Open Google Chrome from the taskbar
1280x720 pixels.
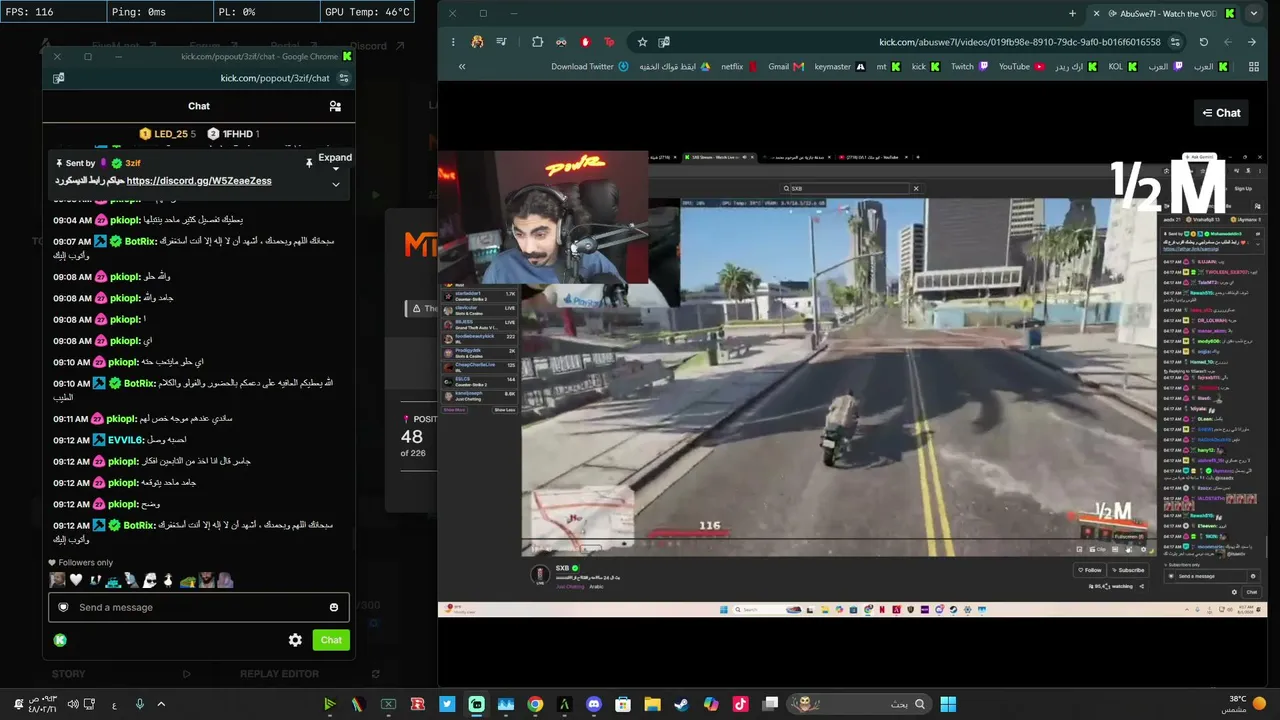pos(535,704)
